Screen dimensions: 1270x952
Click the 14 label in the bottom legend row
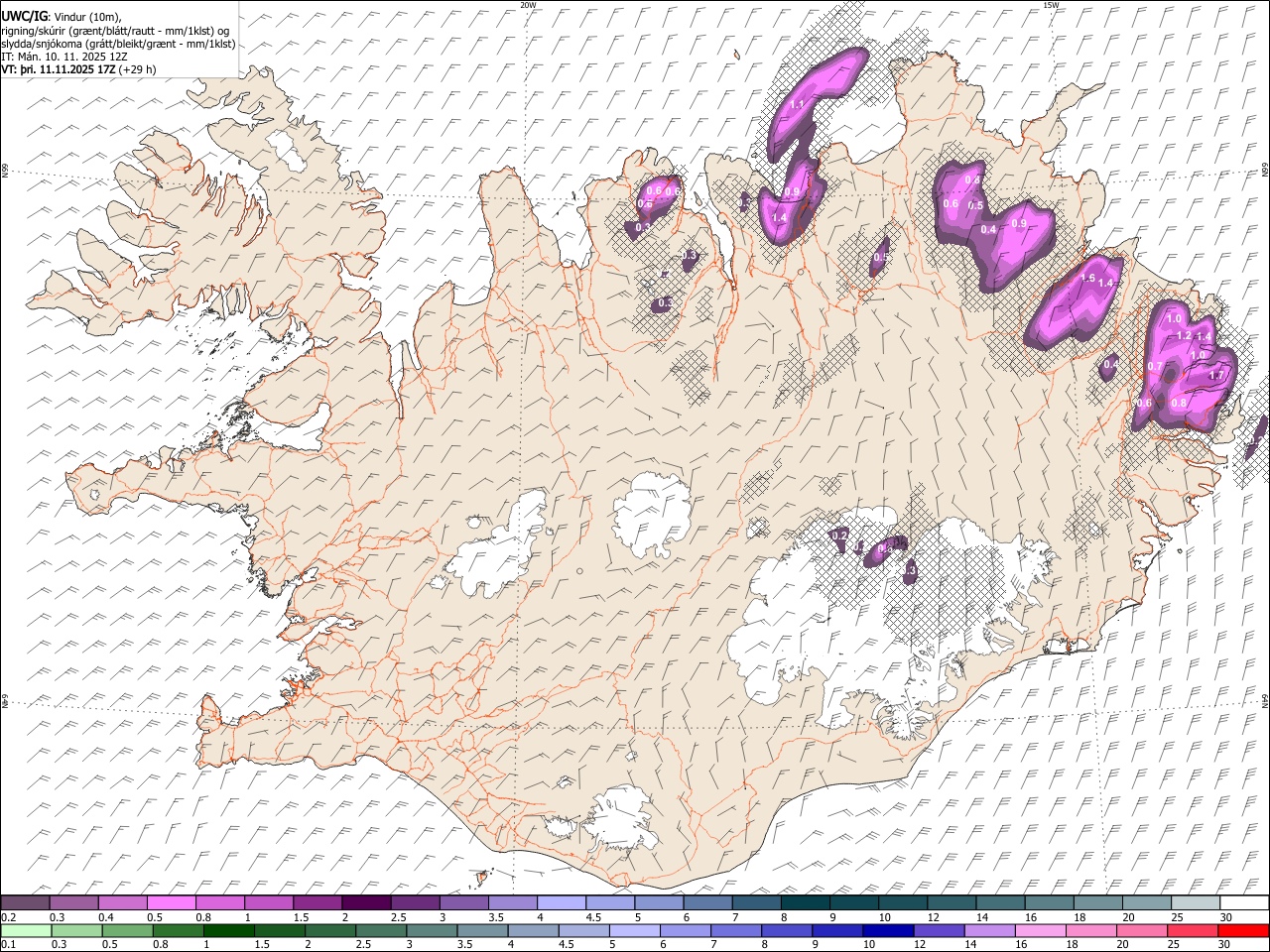970,945
